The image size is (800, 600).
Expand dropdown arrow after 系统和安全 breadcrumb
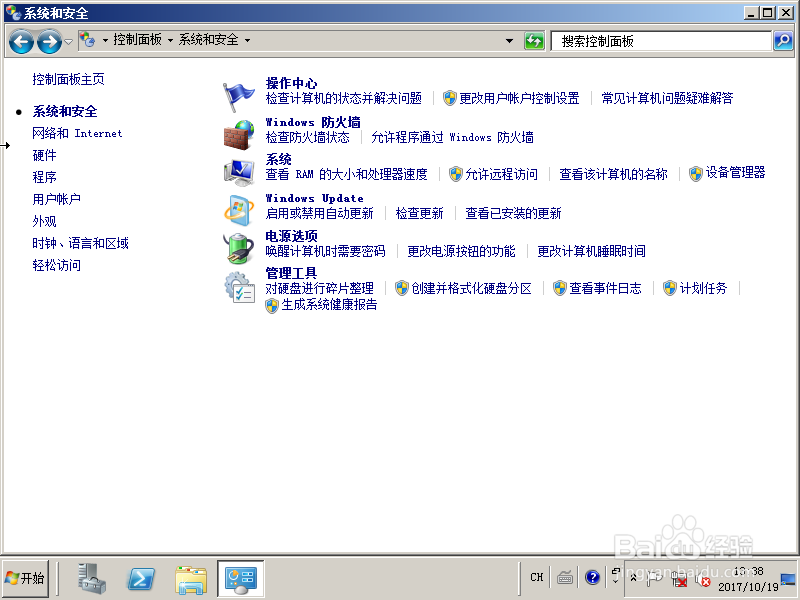coord(247,40)
